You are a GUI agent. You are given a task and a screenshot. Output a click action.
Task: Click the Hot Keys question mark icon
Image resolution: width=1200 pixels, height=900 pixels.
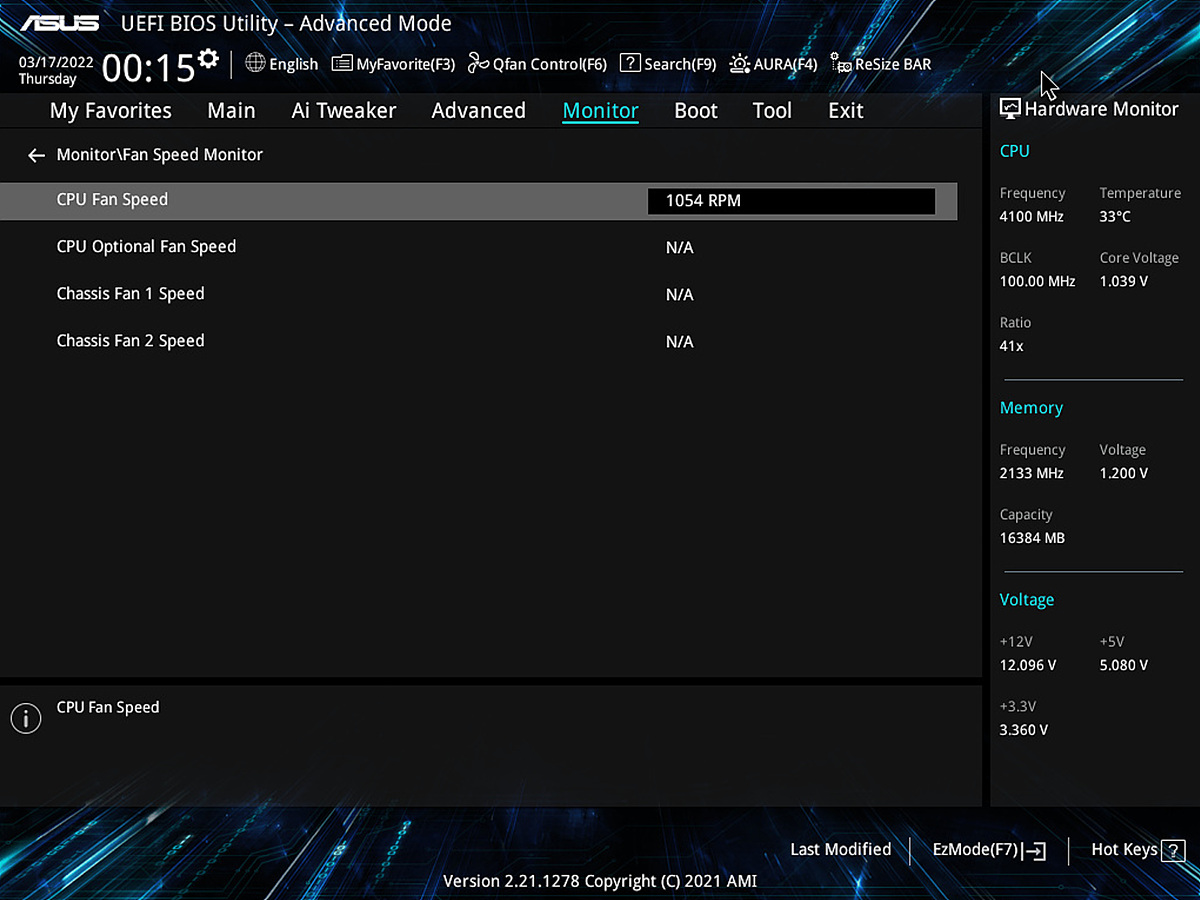[x=1172, y=851]
